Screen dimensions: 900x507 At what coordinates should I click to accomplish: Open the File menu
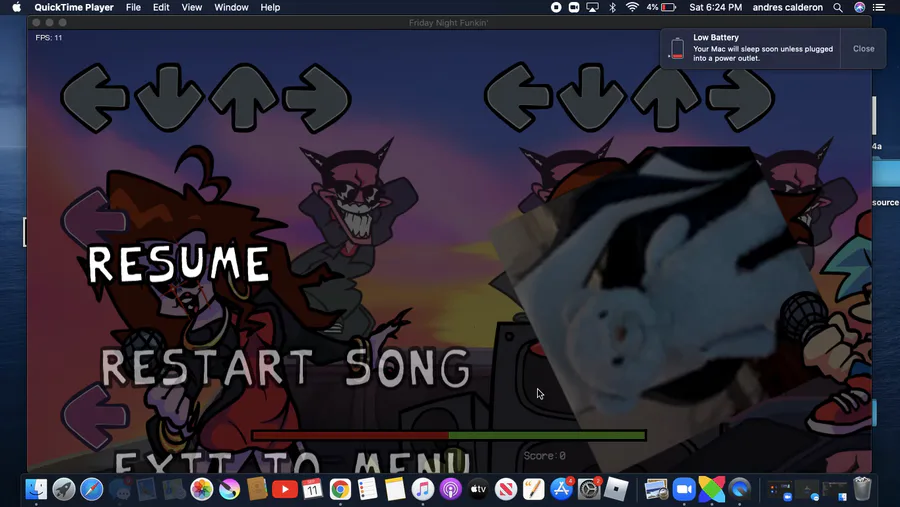pos(133,7)
